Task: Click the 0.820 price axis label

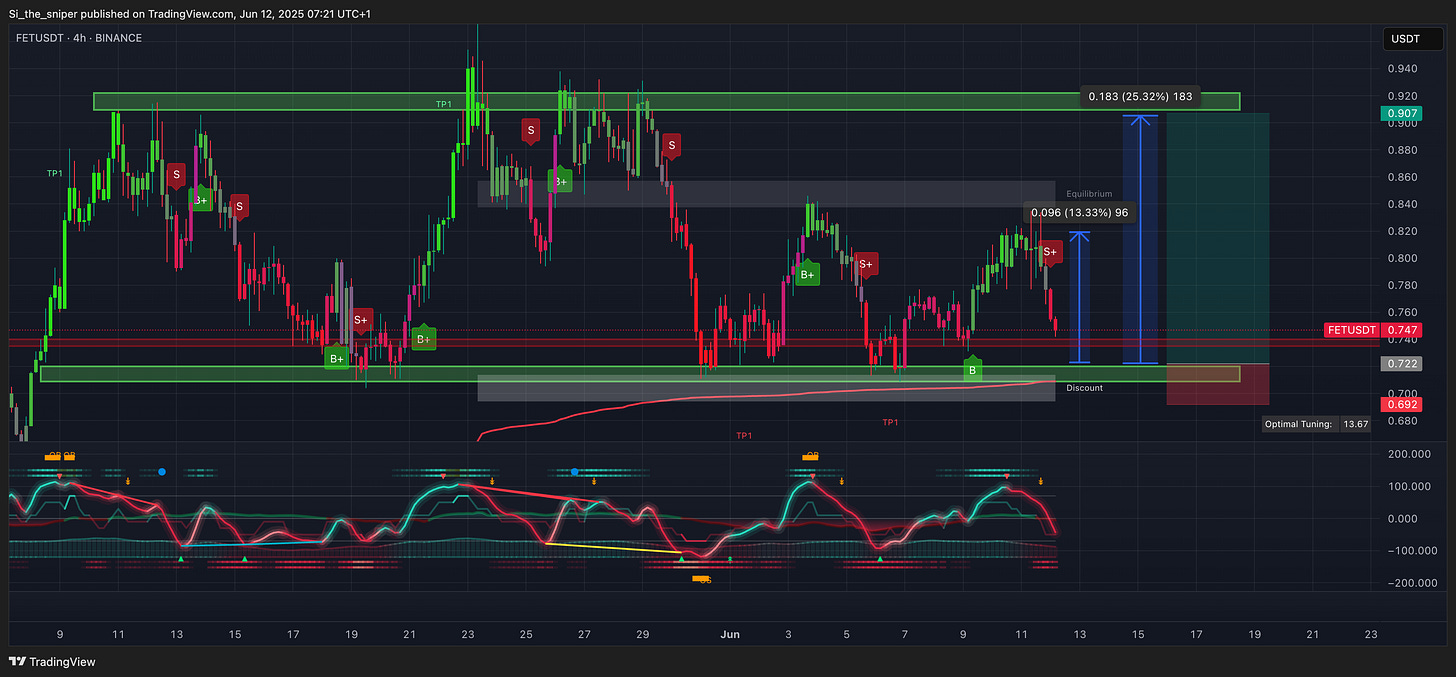Action: click(x=1401, y=231)
